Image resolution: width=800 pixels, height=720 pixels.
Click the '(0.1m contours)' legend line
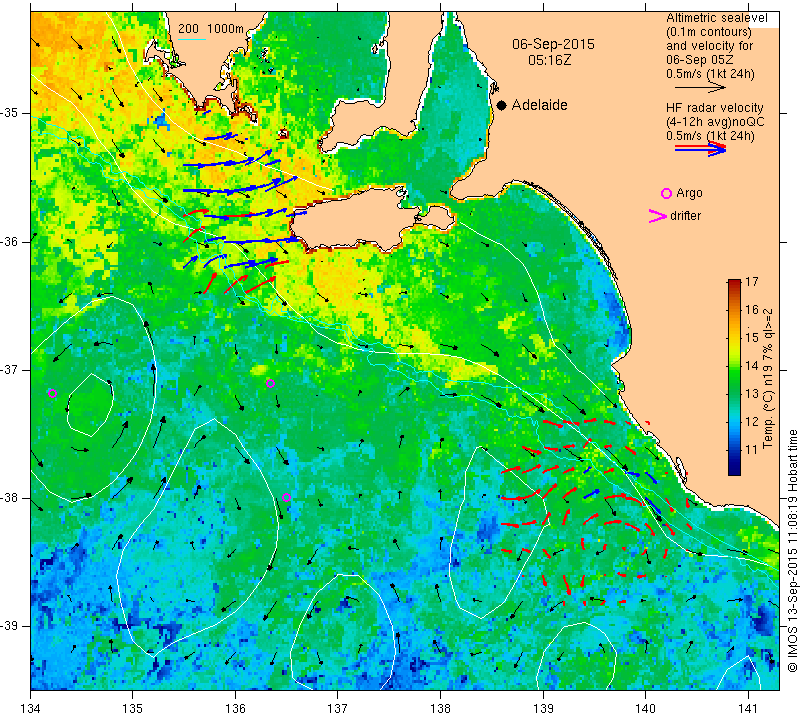[709, 32]
